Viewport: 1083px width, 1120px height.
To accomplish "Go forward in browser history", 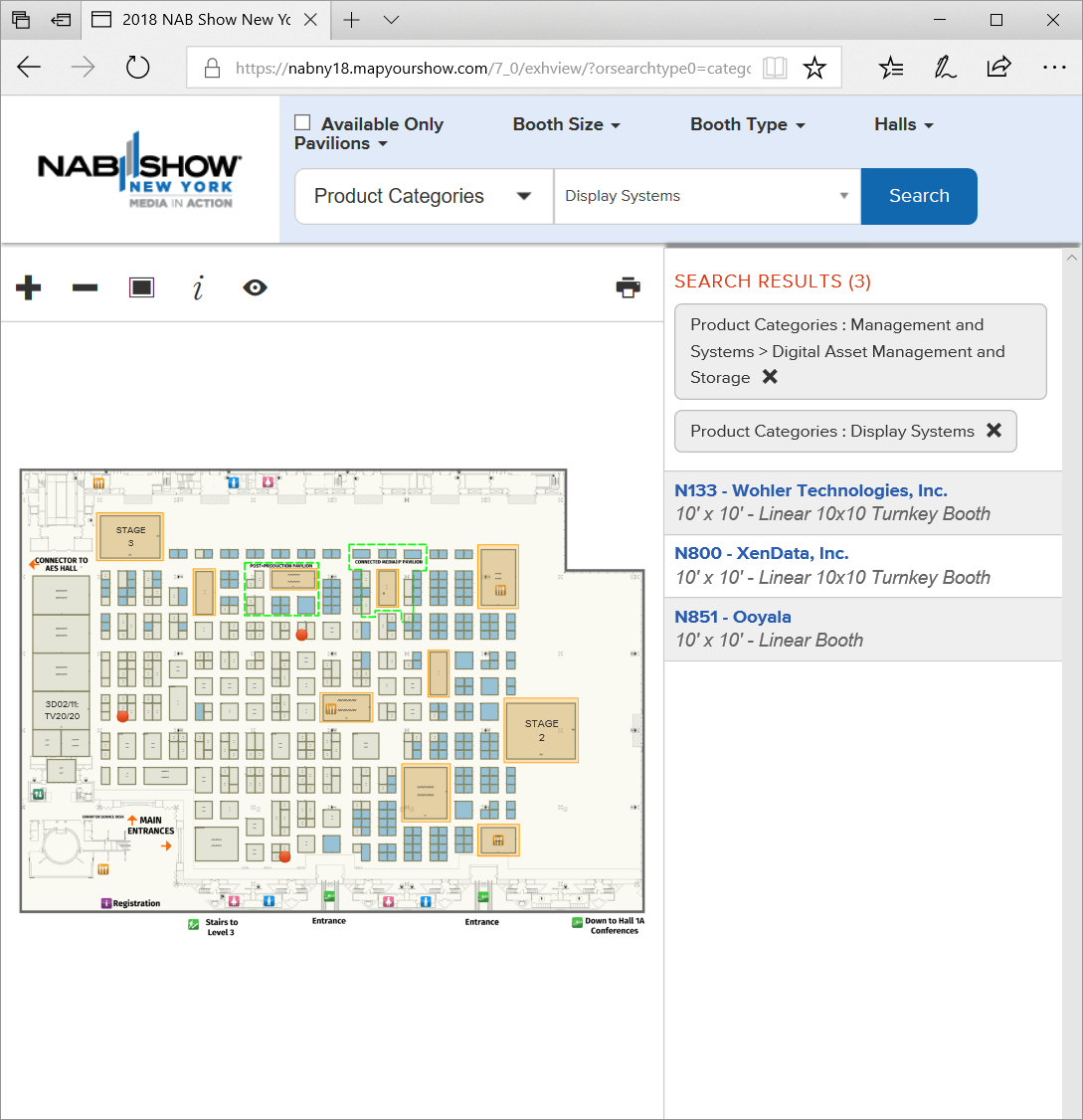I will click(83, 68).
